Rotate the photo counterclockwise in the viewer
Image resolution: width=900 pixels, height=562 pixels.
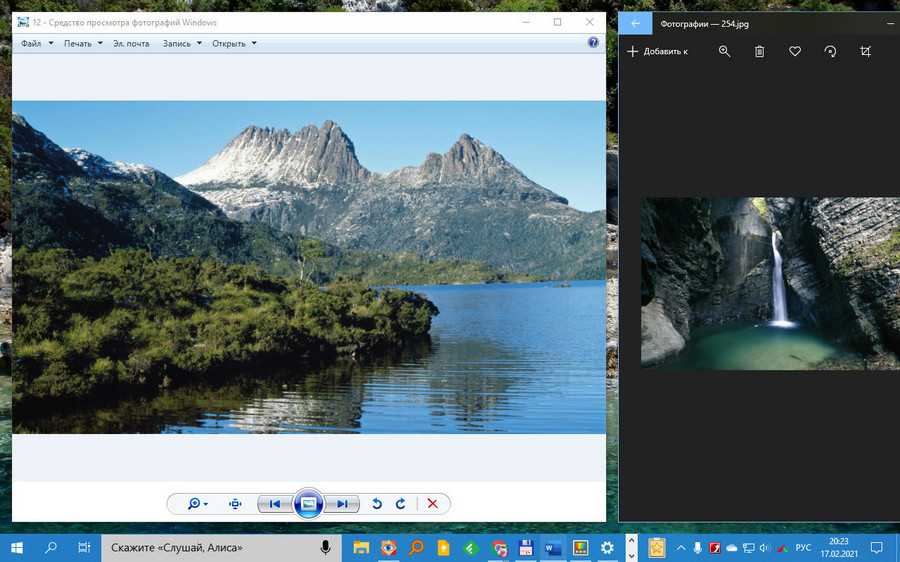pos(377,504)
